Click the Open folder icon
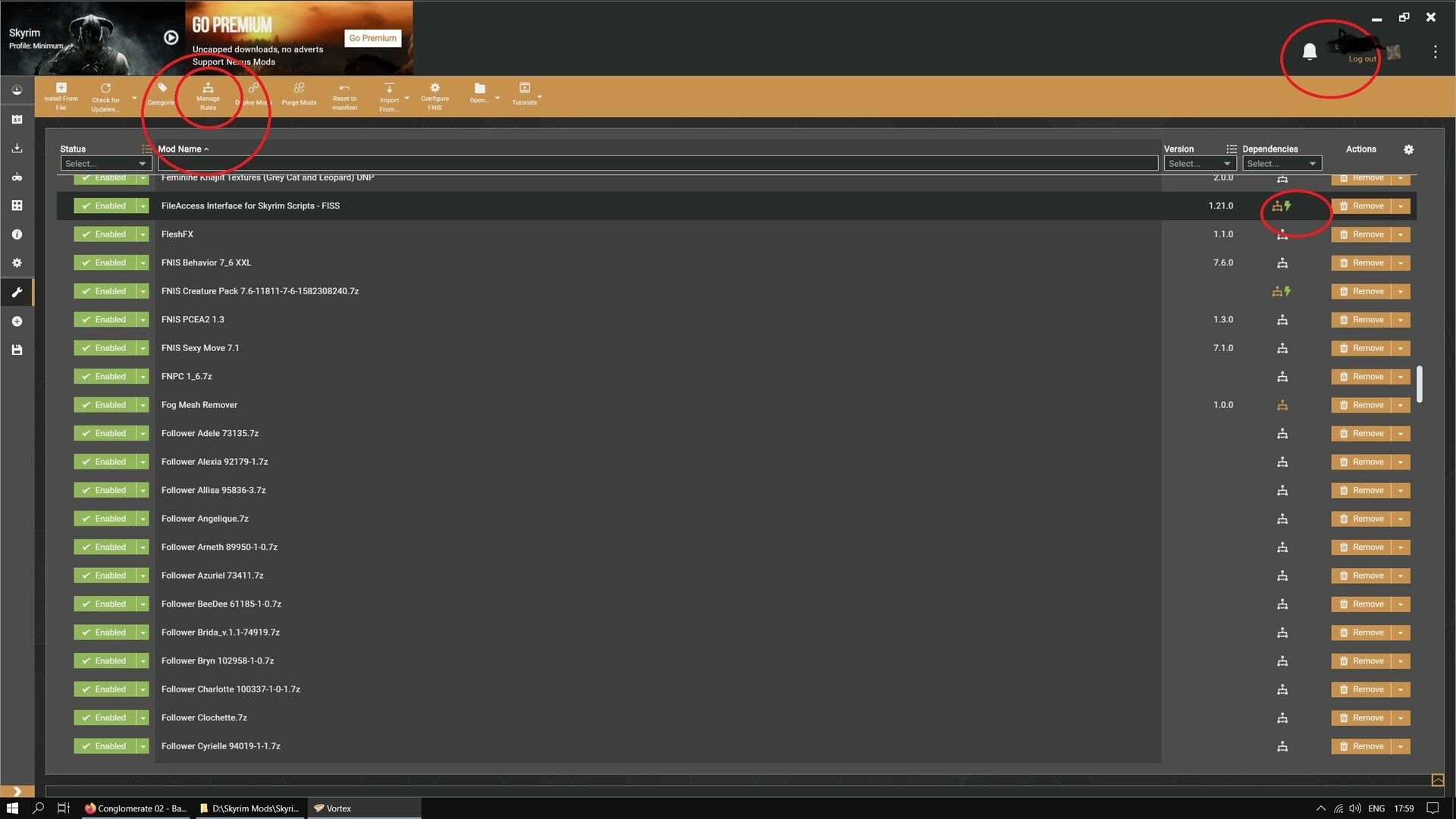The width and height of the screenshot is (1456, 819). click(479, 93)
